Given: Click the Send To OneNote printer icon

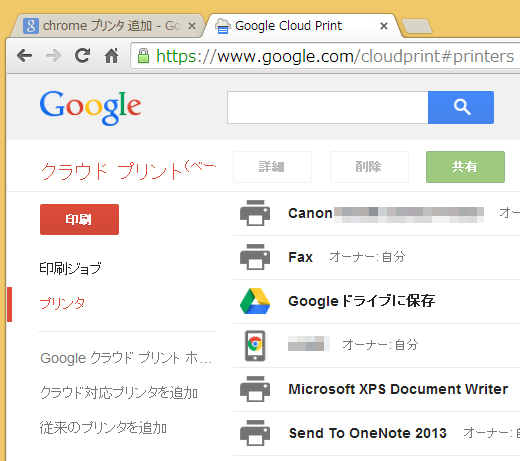Looking at the screenshot, I should (x=255, y=433).
